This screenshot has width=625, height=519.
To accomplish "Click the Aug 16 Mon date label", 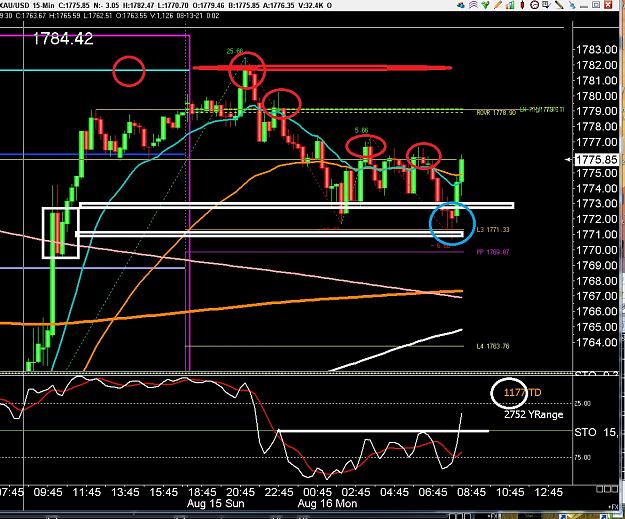I will [327, 503].
